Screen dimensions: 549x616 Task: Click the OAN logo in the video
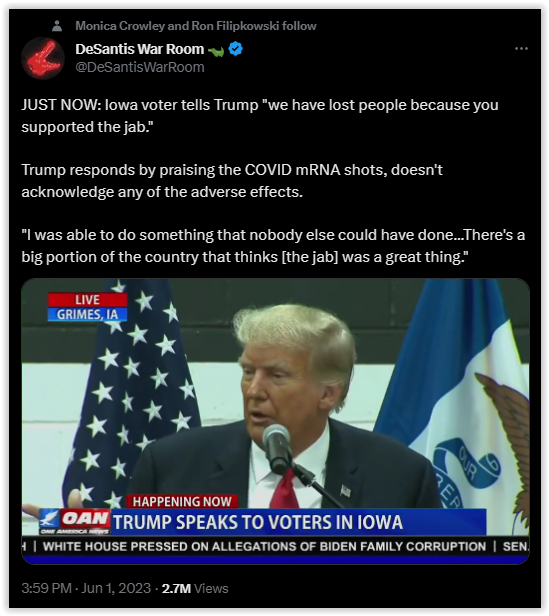(75, 521)
